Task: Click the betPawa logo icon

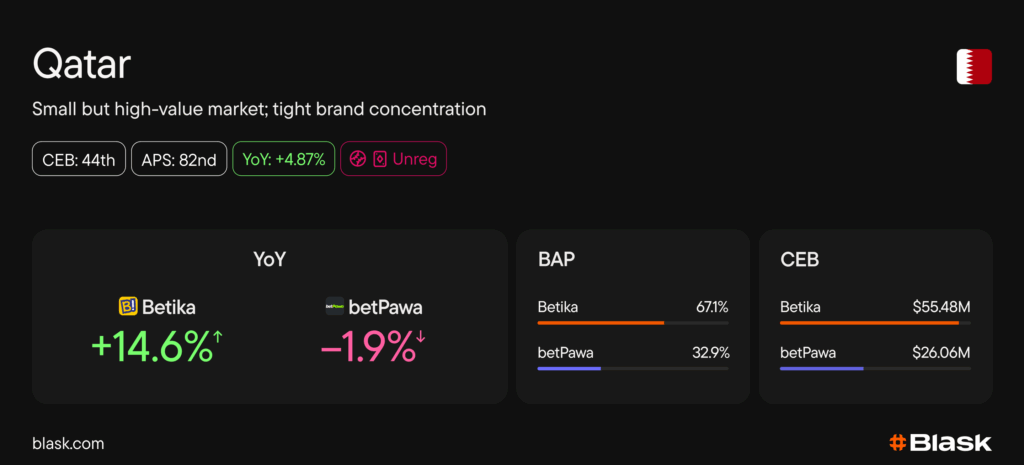Action: [334, 307]
